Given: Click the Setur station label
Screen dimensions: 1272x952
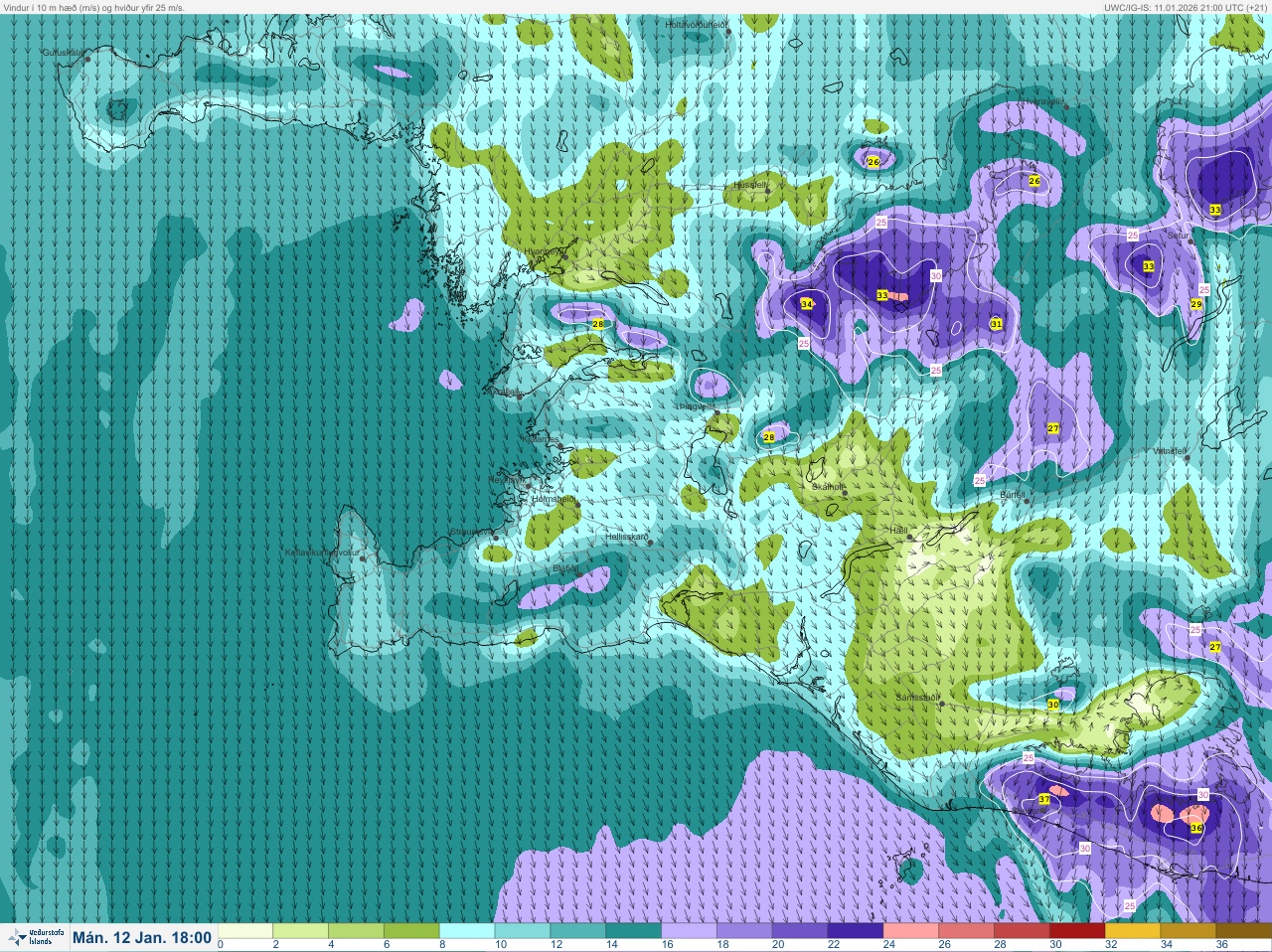Looking at the screenshot, I should [1178, 237].
